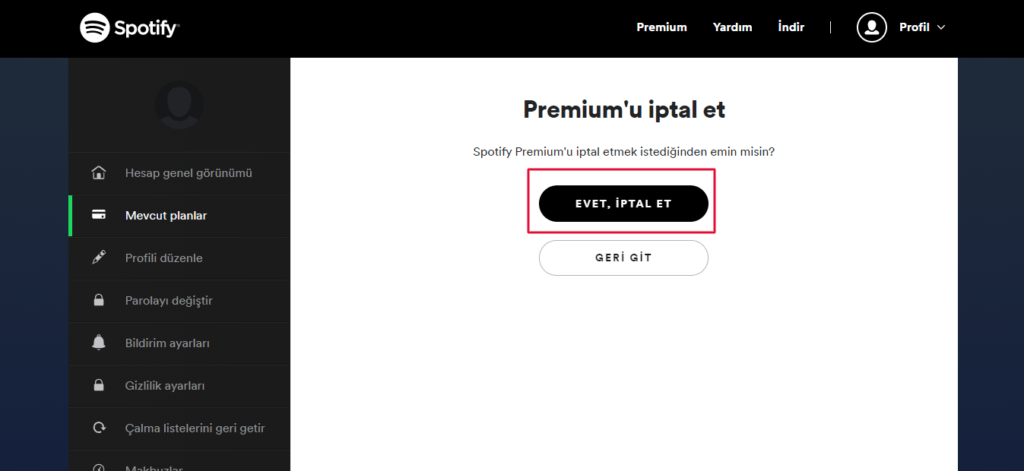Click the Spotify logo

(x=129, y=27)
